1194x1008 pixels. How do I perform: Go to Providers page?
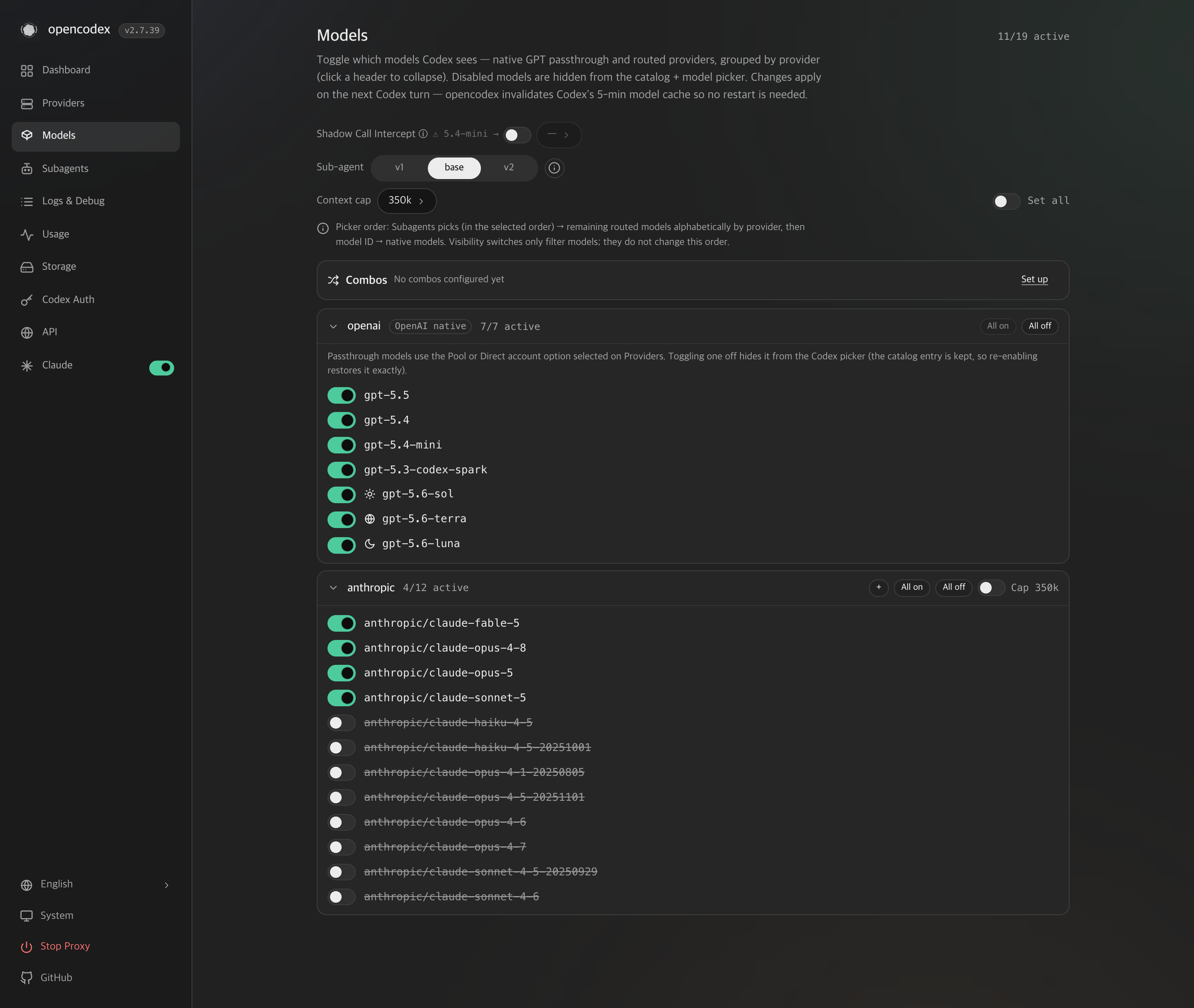pyautogui.click(x=95, y=104)
